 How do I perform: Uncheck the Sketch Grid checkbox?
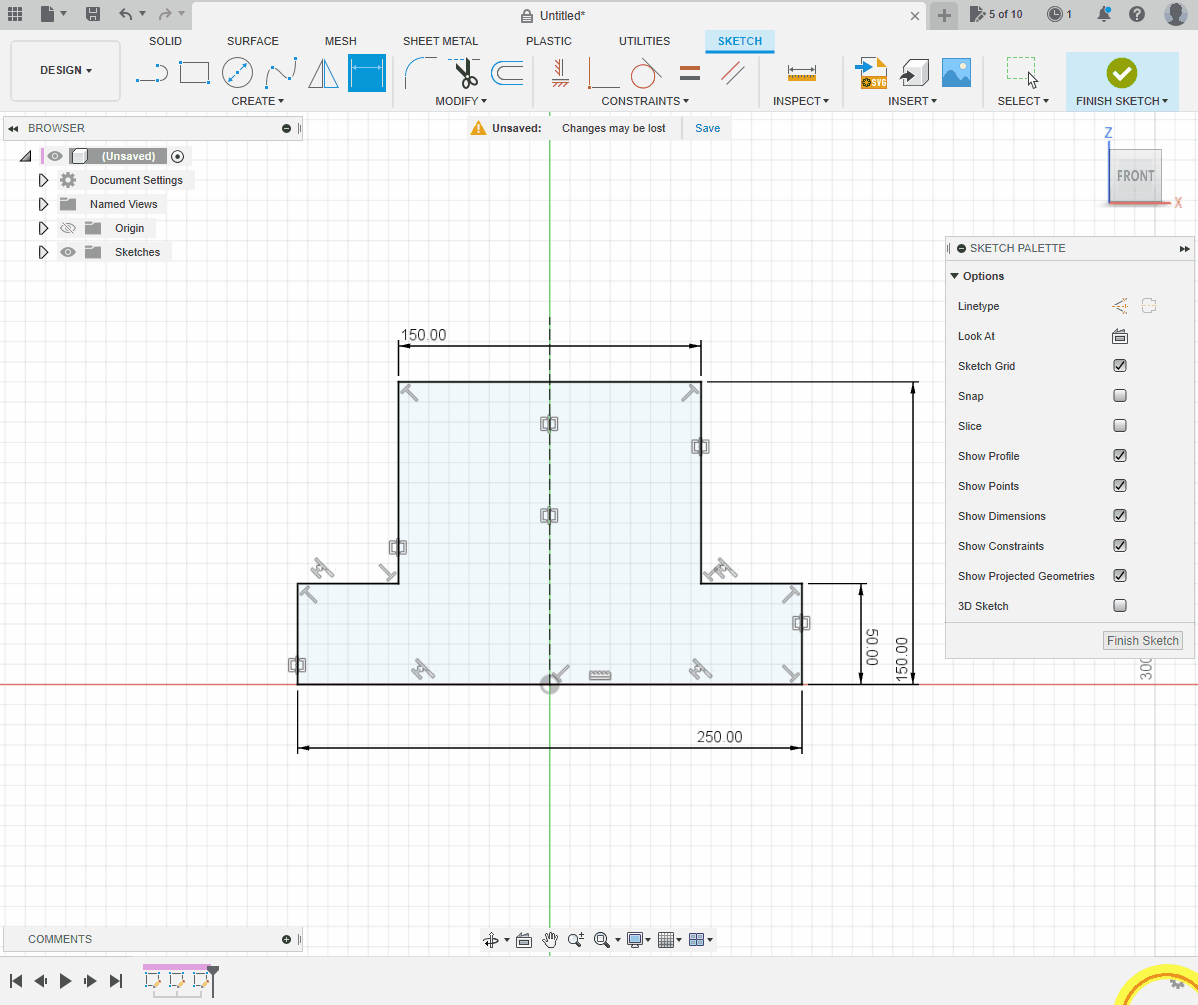pos(1120,366)
